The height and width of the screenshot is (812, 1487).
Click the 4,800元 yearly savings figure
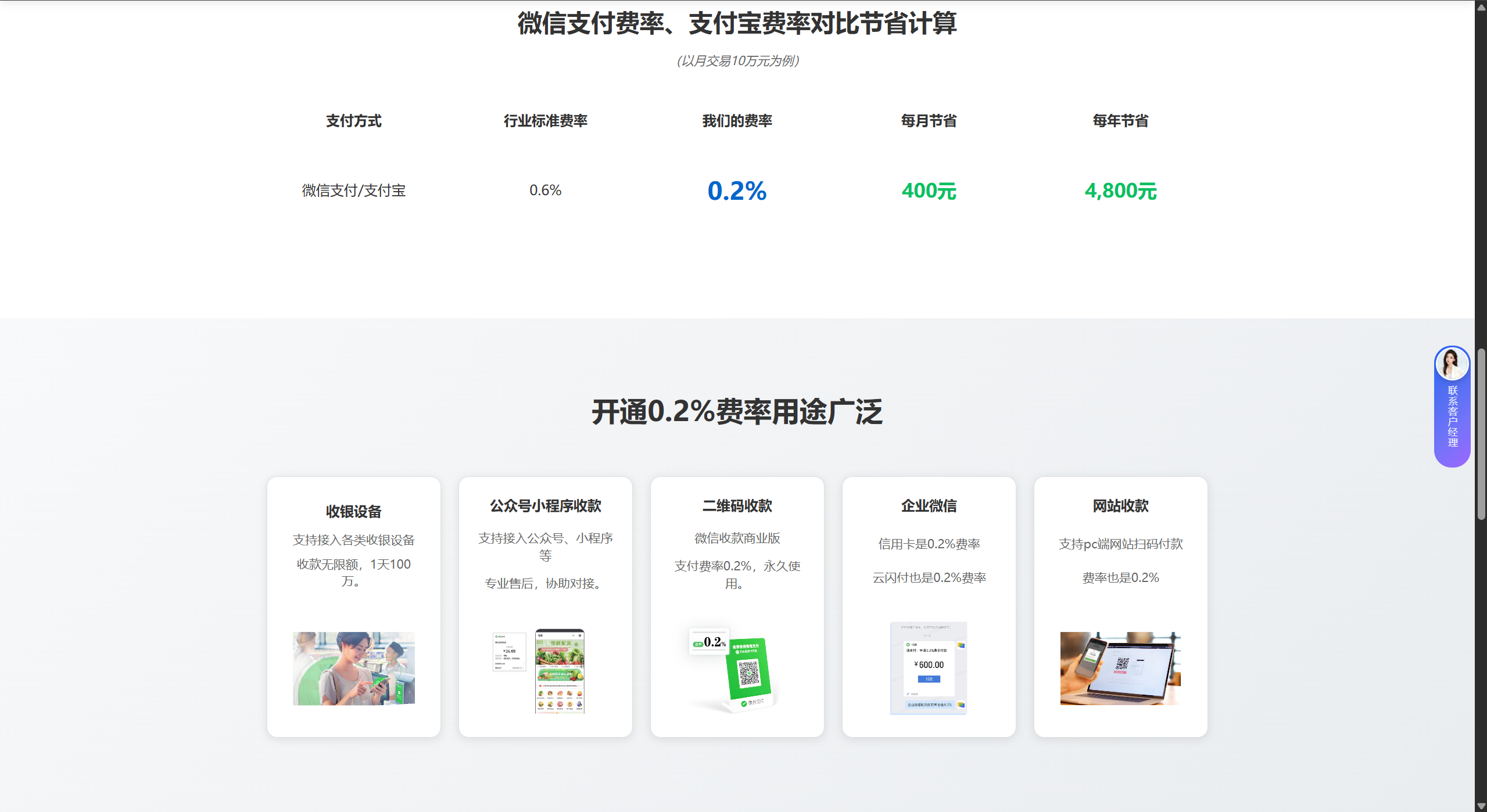(x=1120, y=191)
